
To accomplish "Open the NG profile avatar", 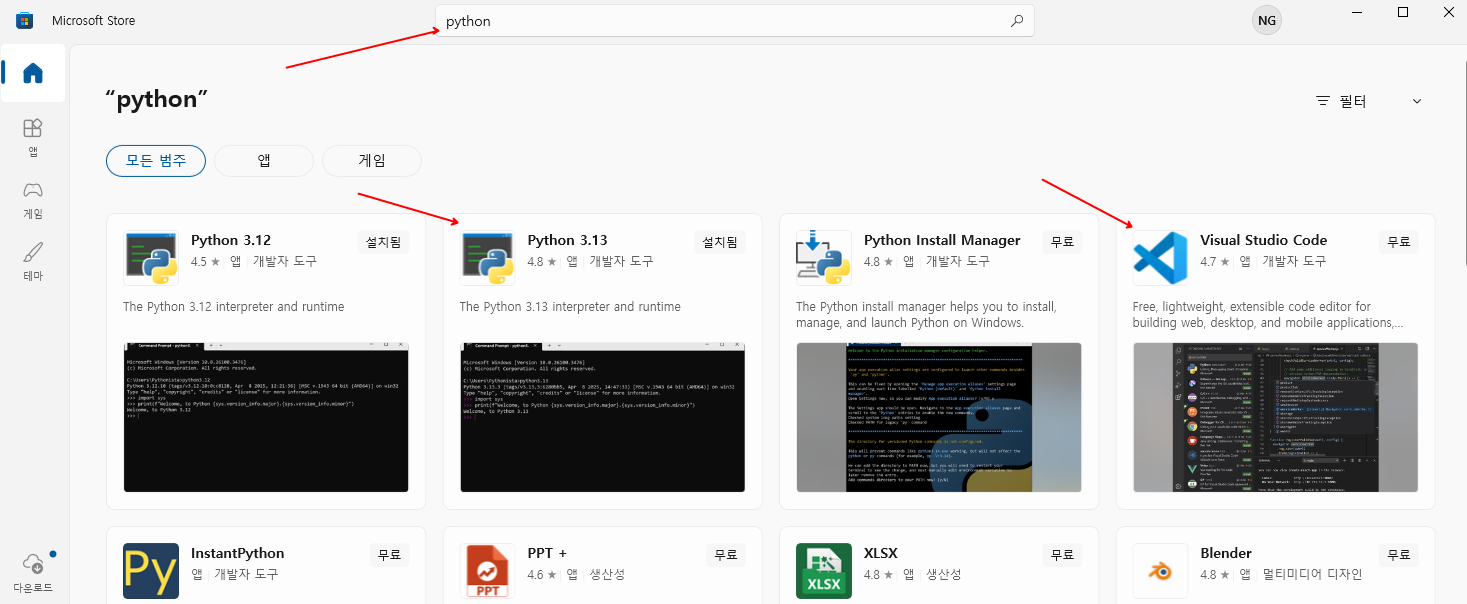I will tap(1267, 20).
